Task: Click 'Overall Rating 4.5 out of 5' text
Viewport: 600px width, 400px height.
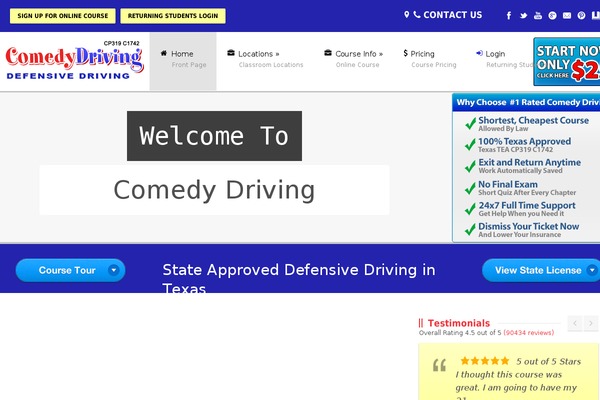Action: tap(460, 333)
